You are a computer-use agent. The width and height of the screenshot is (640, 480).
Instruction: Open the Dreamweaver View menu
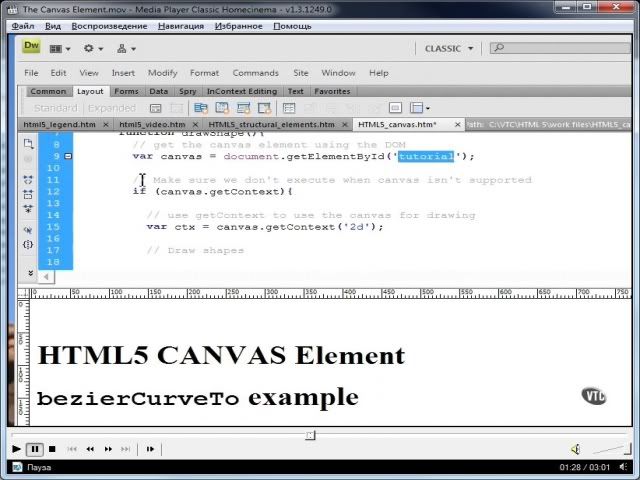coord(89,73)
